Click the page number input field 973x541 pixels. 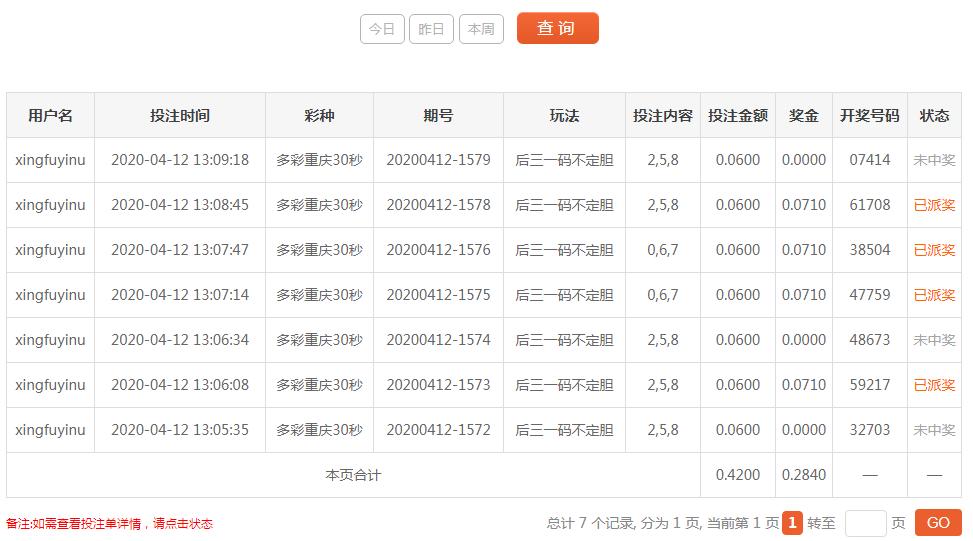click(865, 523)
